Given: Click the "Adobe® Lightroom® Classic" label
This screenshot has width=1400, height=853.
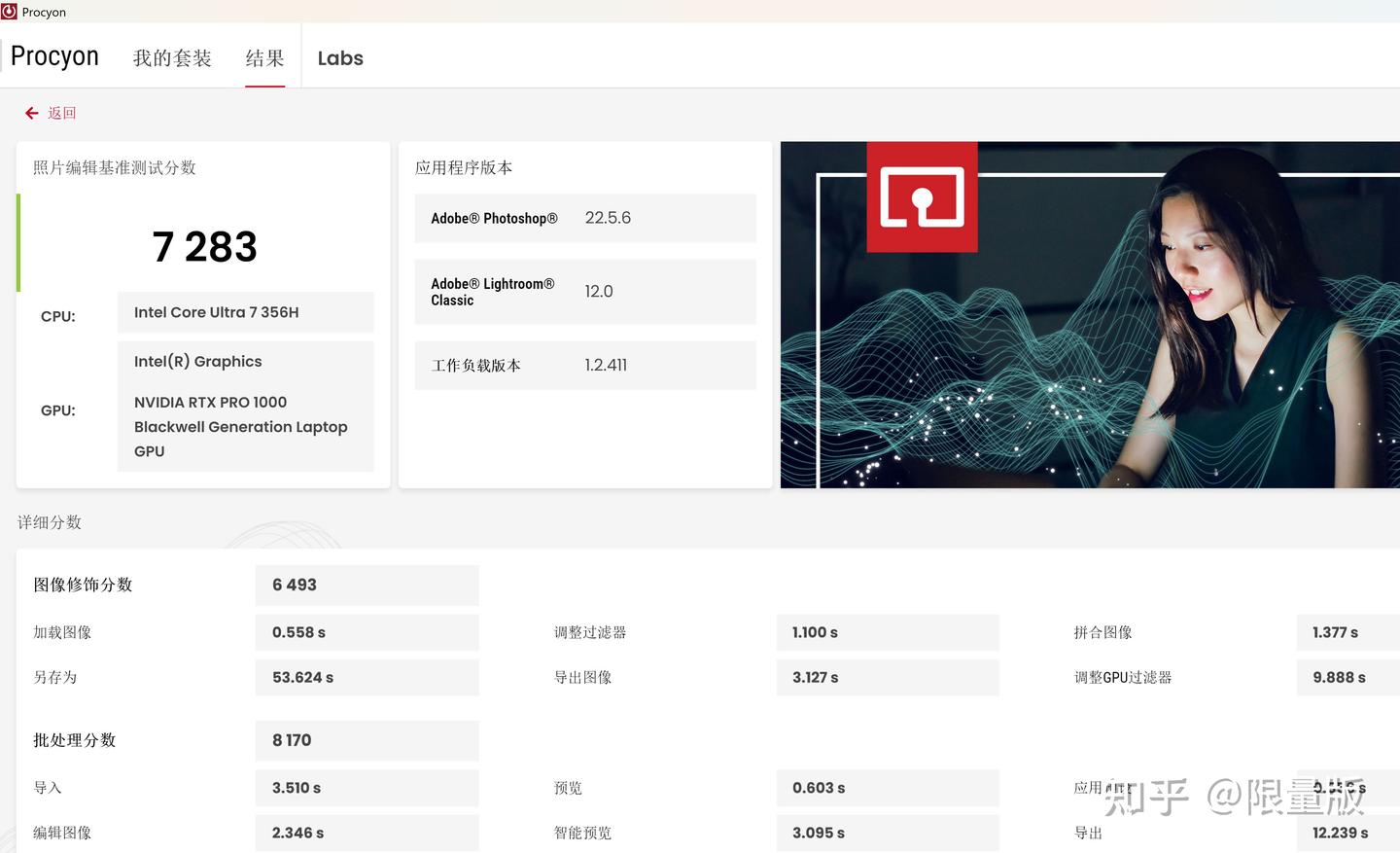Looking at the screenshot, I should coord(493,292).
